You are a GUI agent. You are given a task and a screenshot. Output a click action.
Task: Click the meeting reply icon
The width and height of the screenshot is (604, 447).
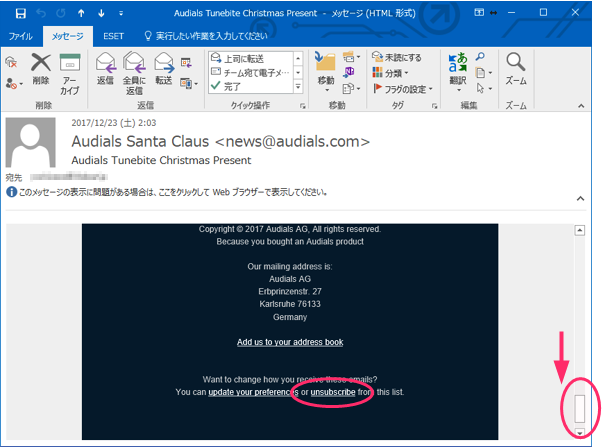186,62
